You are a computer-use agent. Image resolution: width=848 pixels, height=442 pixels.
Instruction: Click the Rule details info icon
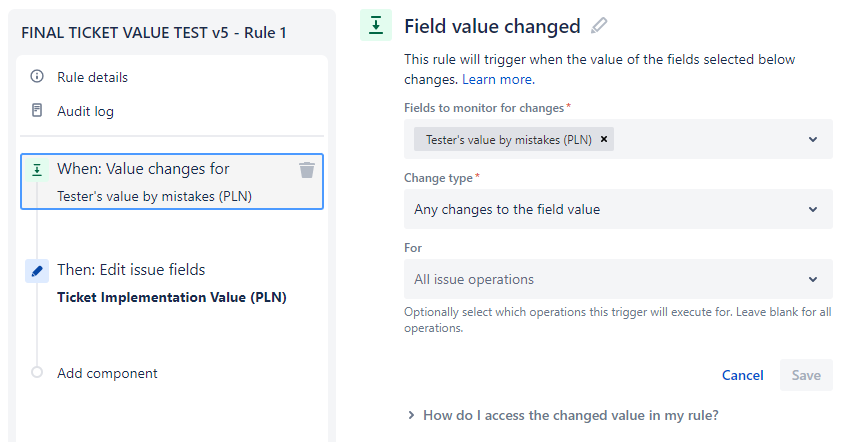click(37, 76)
